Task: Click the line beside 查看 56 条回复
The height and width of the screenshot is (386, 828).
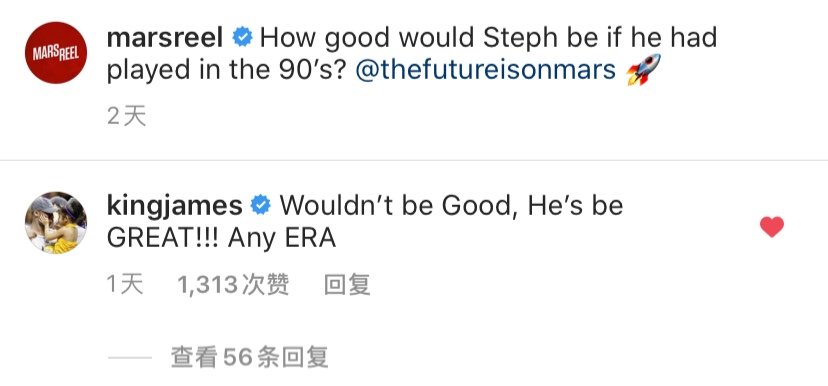Action: 129,357
